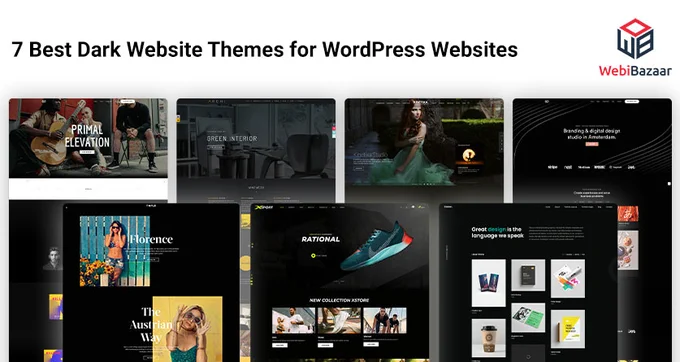The width and height of the screenshot is (680, 362).
Task: Click the green-circle play icon under Rational
Action: click(314, 256)
